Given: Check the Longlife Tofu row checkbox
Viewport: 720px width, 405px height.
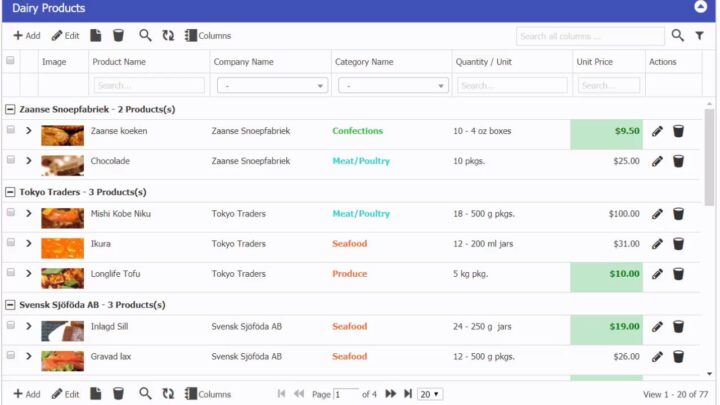Looking at the screenshot, I should click(x=11, y=272).
